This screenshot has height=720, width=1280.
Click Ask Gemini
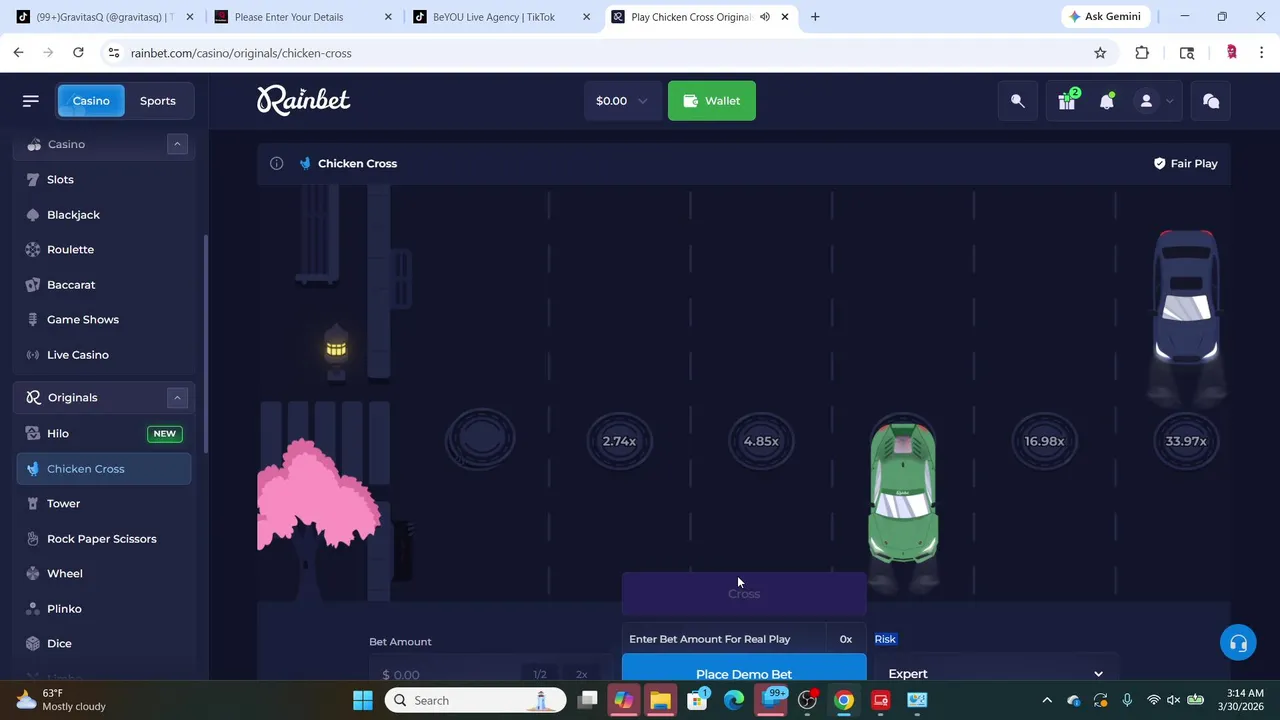click(1105, 17)
